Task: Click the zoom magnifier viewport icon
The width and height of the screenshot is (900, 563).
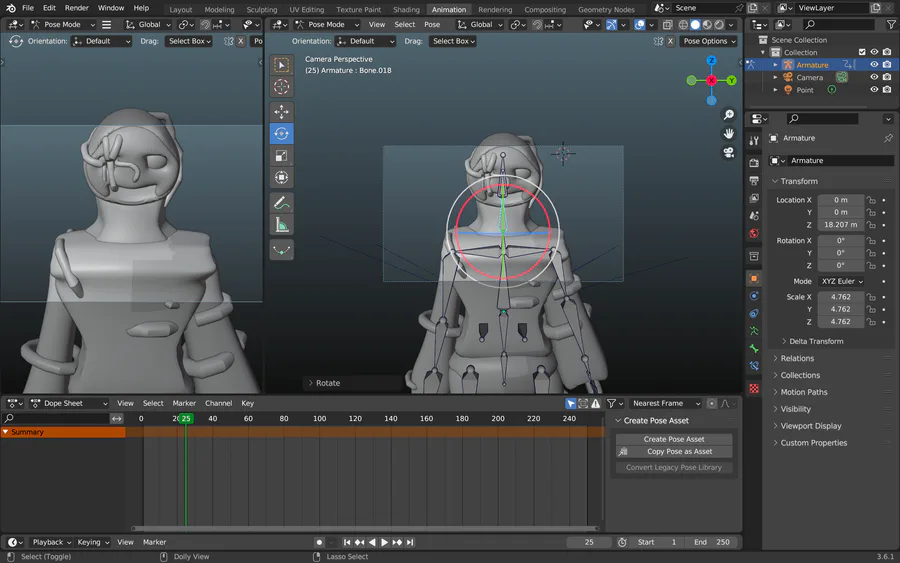Action: pos(729,115)
